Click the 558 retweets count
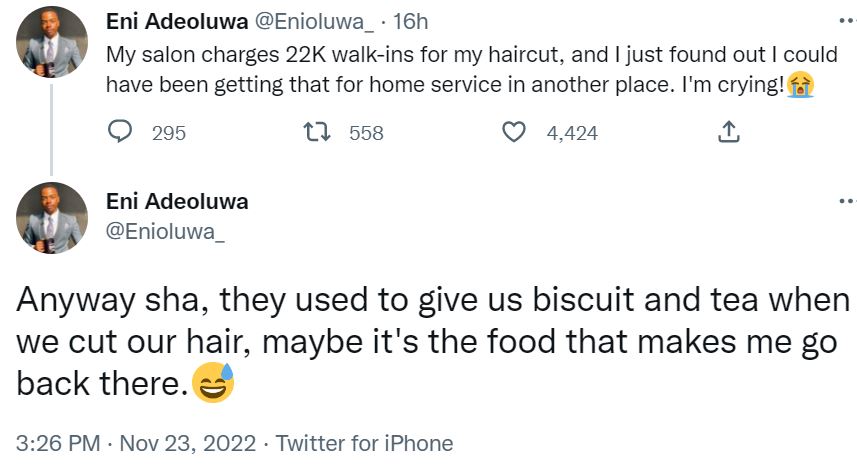 click(x=366, y=132)
